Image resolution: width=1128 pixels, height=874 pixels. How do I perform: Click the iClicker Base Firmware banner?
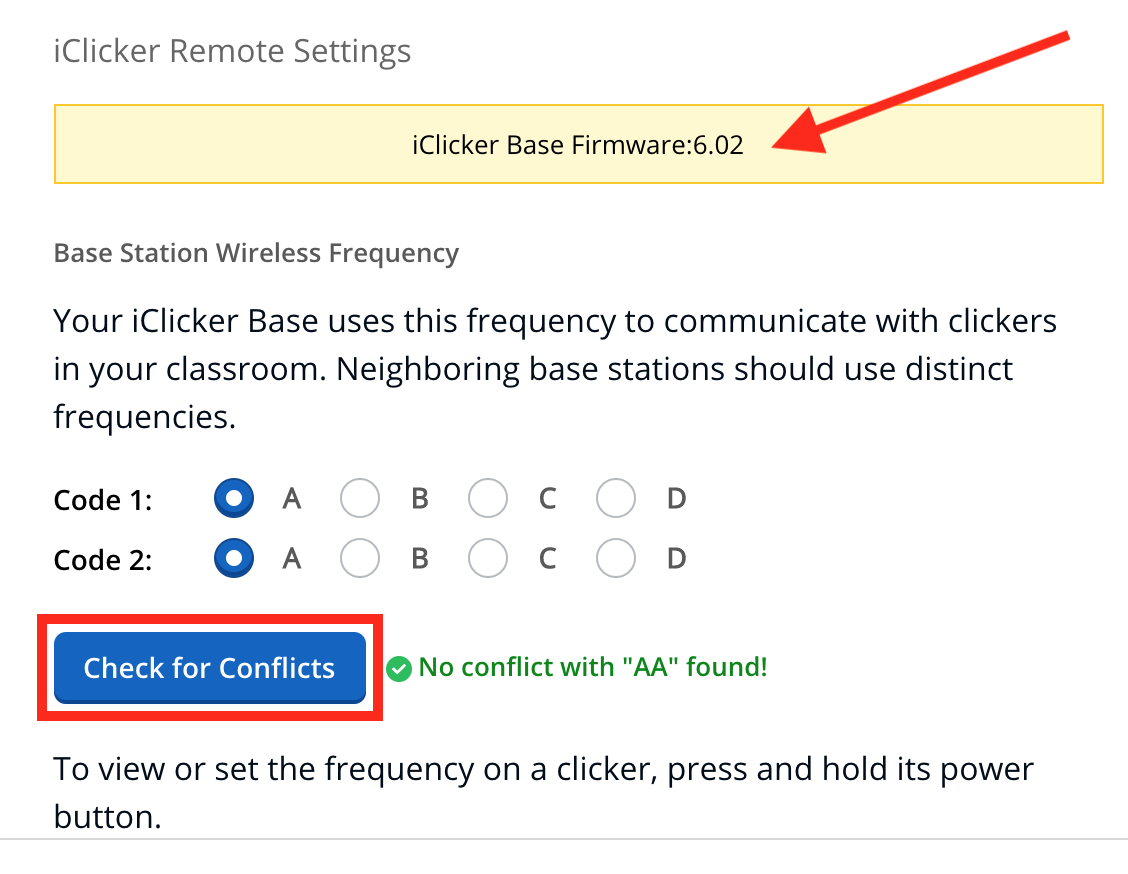point(578,144)
